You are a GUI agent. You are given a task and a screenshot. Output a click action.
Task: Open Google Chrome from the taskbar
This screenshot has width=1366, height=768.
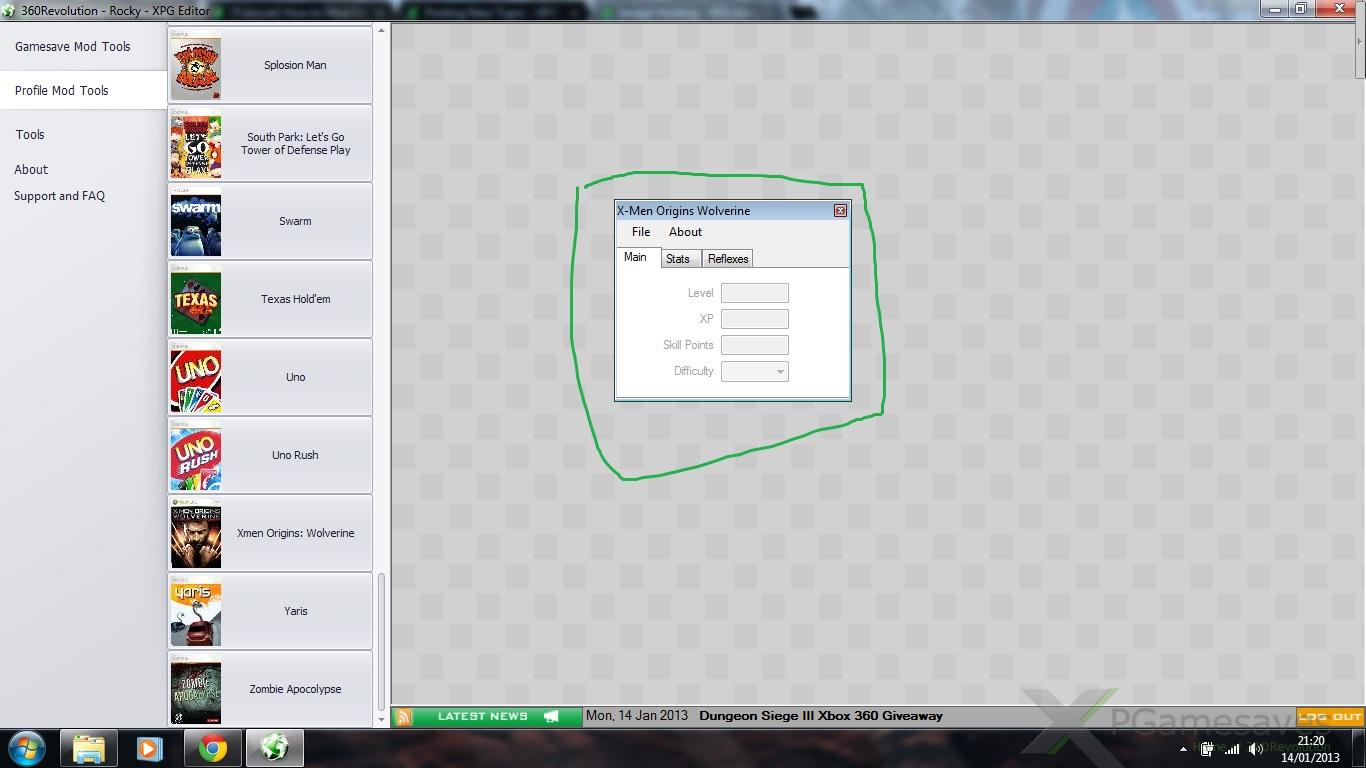(212, 748)
